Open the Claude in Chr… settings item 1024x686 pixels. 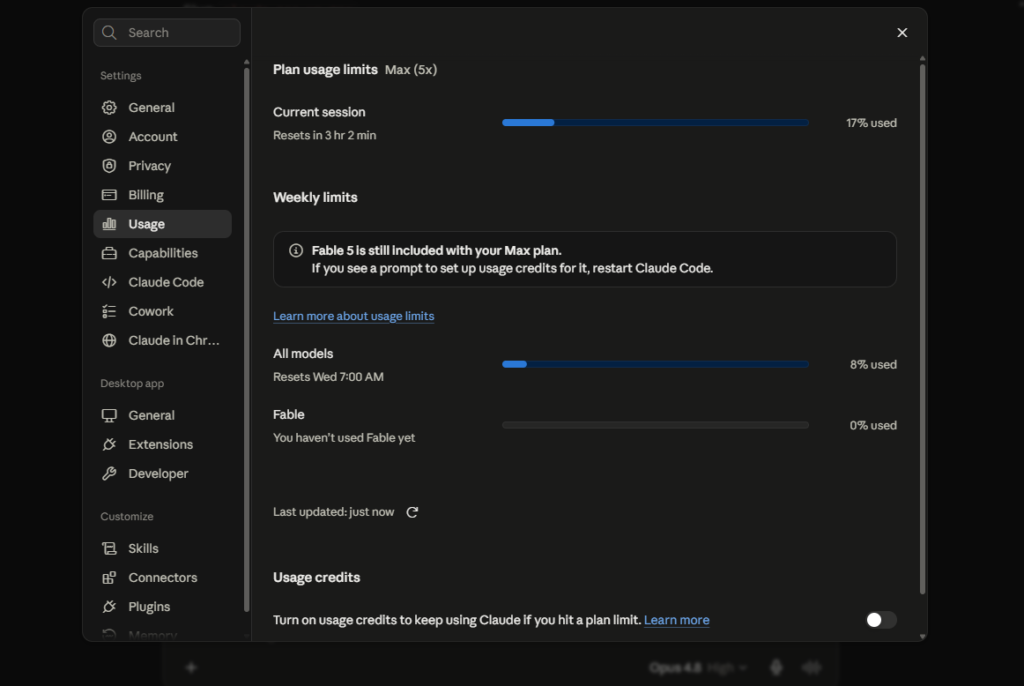[163, 340]
